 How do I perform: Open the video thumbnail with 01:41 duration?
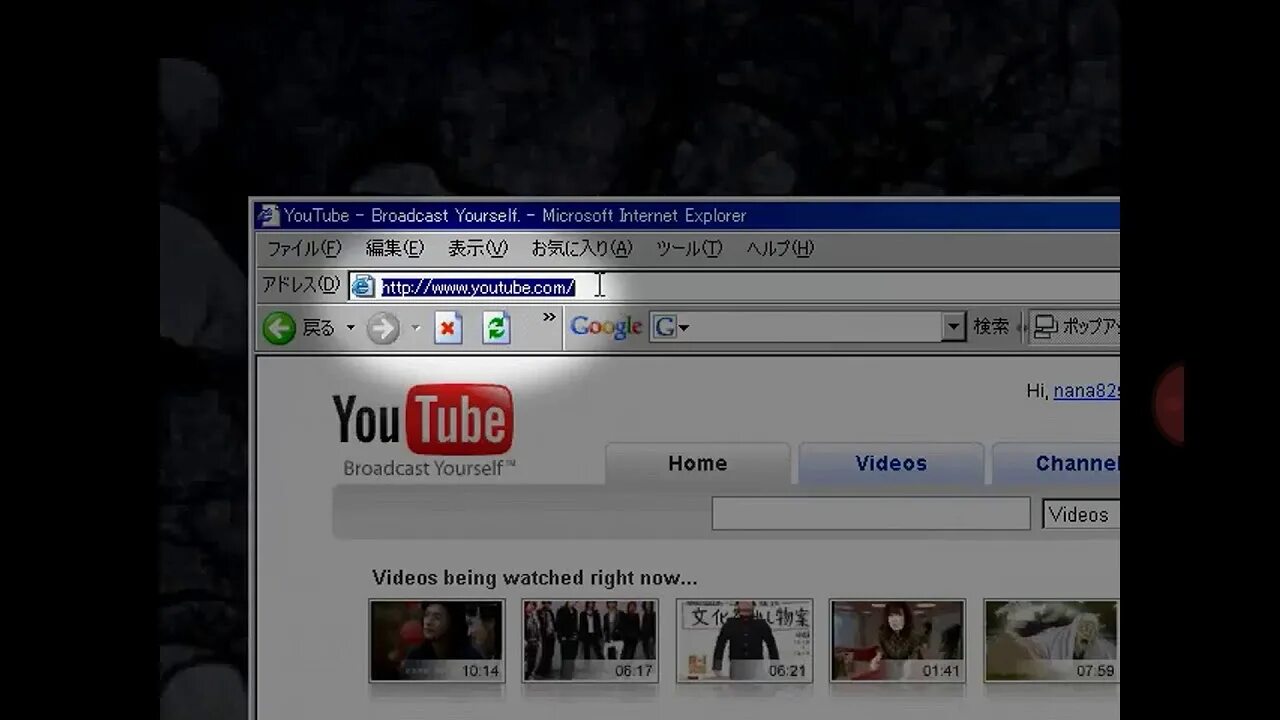point(898,641)
